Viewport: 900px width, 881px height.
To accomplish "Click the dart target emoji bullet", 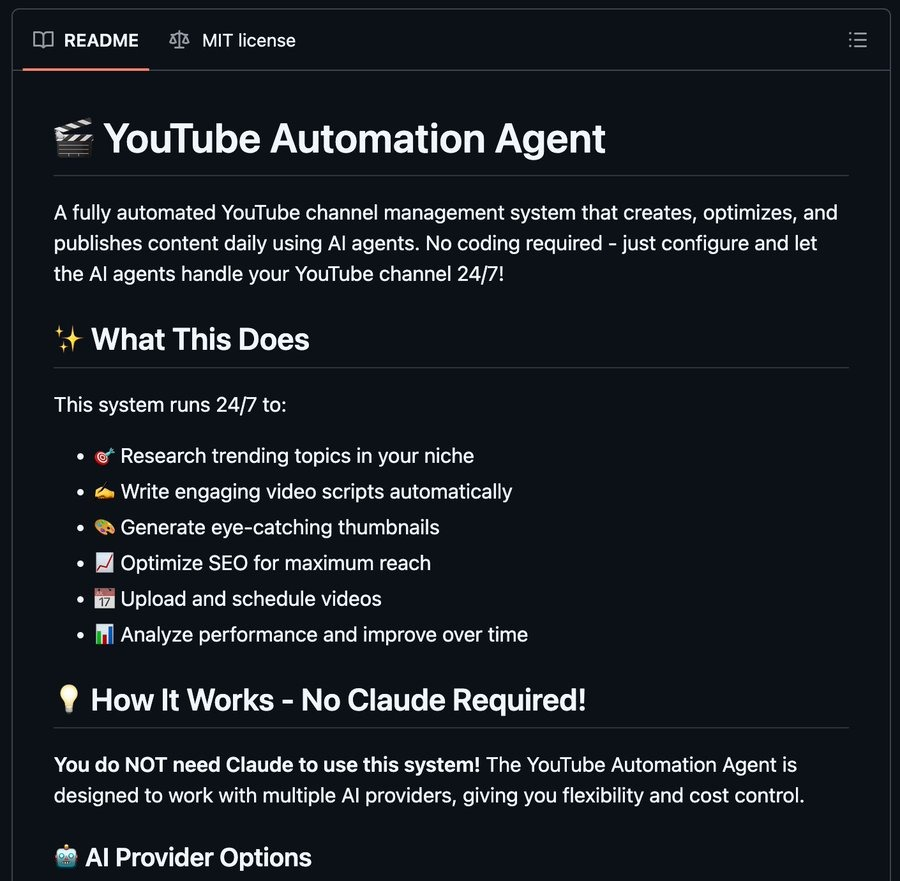I will pyautogui.click(x=104, y=456).
